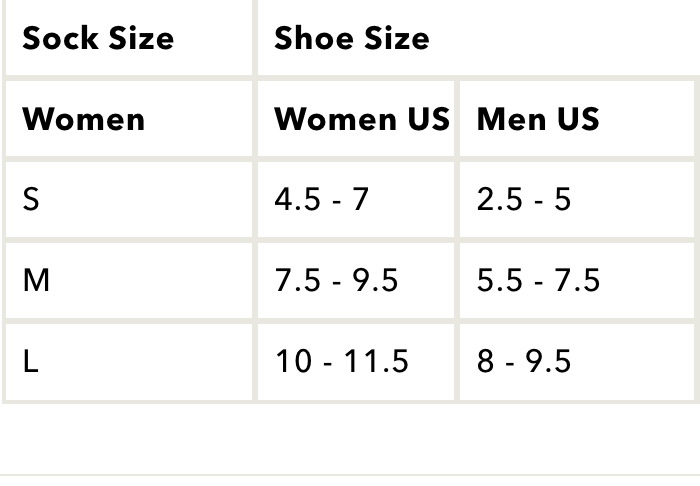Click the Men US column header

[537, 120]
